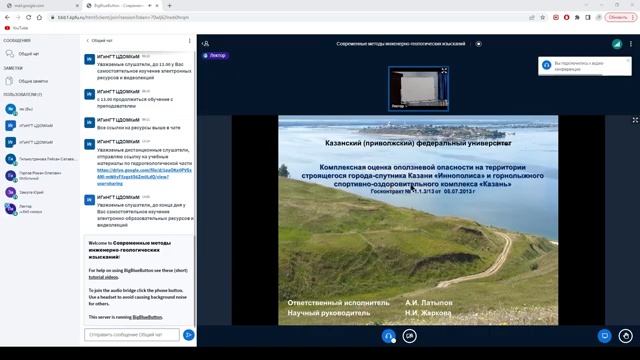Raise hand button at bottom right
The image size is (640, 360).
[625, 336]
